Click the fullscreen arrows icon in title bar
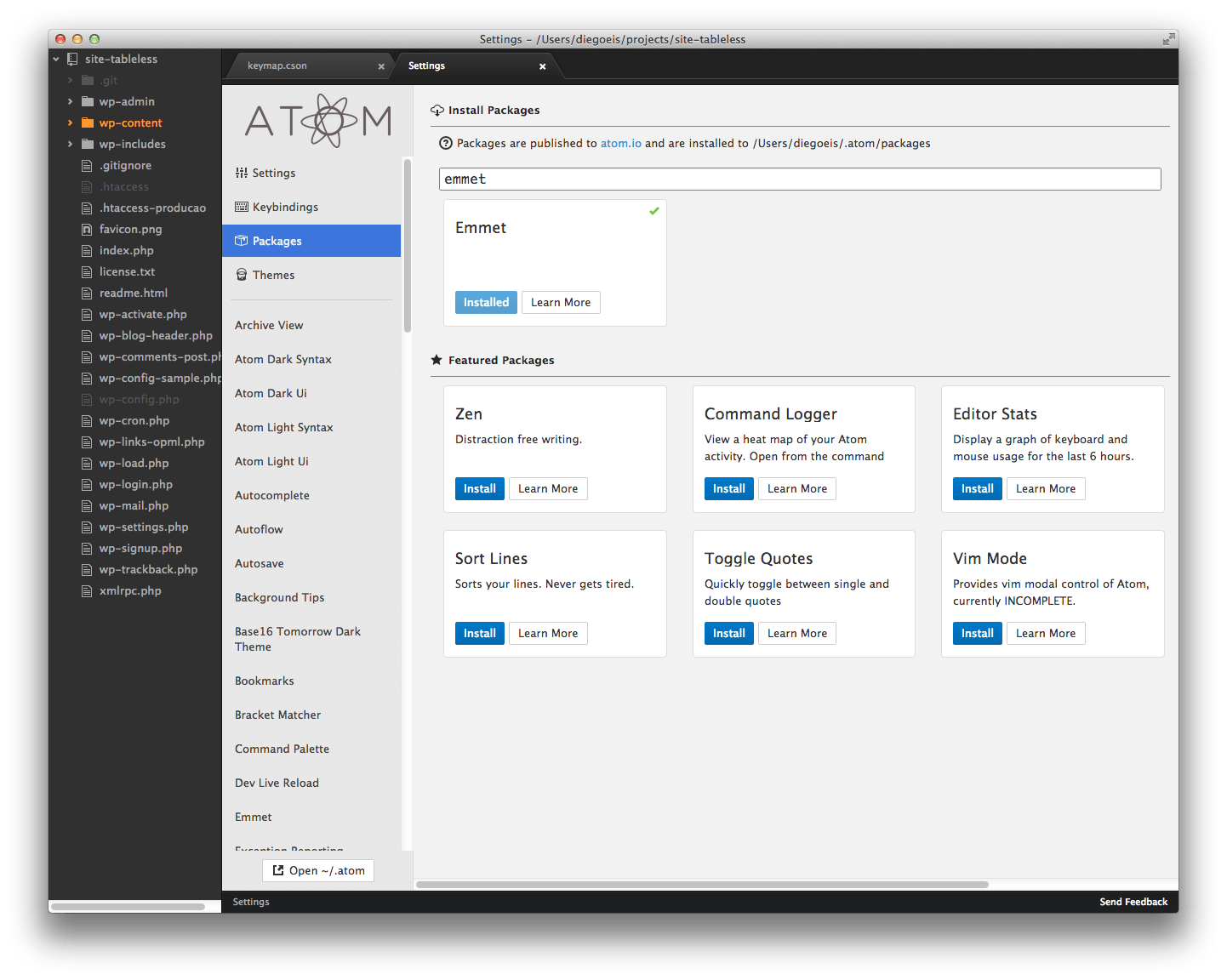This screenshot has width=1227, height=980. coord(1168,39)
